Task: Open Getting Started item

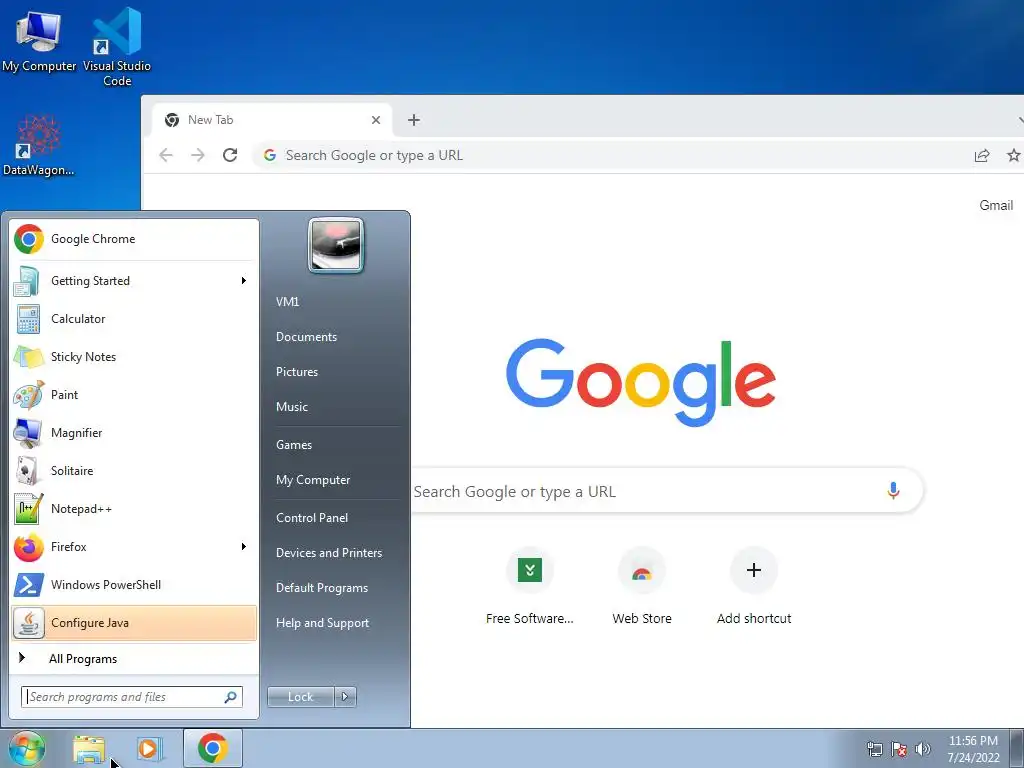Action: click(134, 281)
